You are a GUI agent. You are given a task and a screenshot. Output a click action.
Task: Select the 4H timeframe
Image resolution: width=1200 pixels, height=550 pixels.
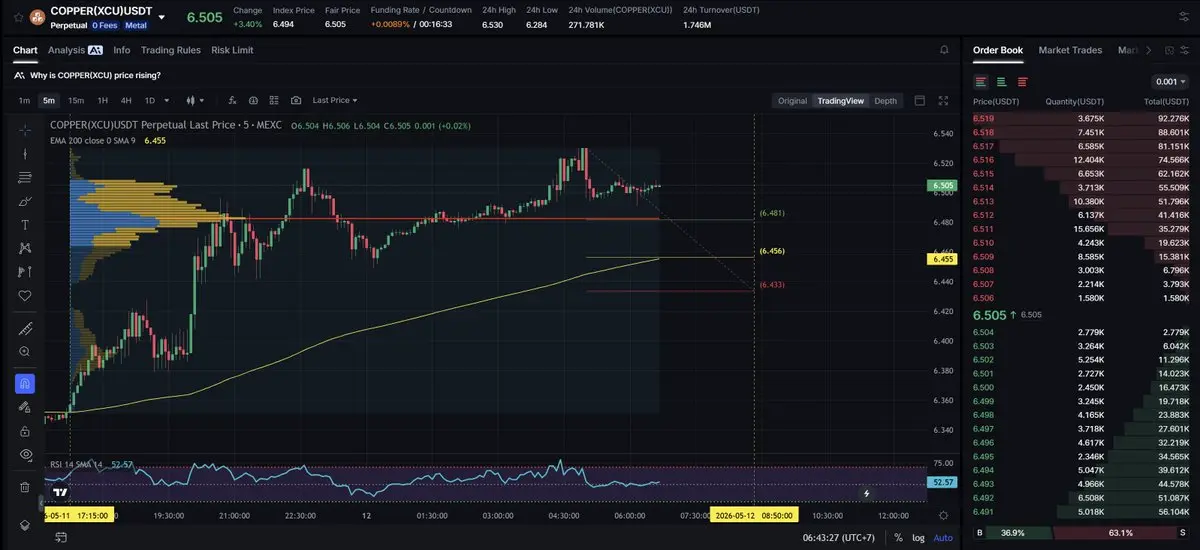126,100
